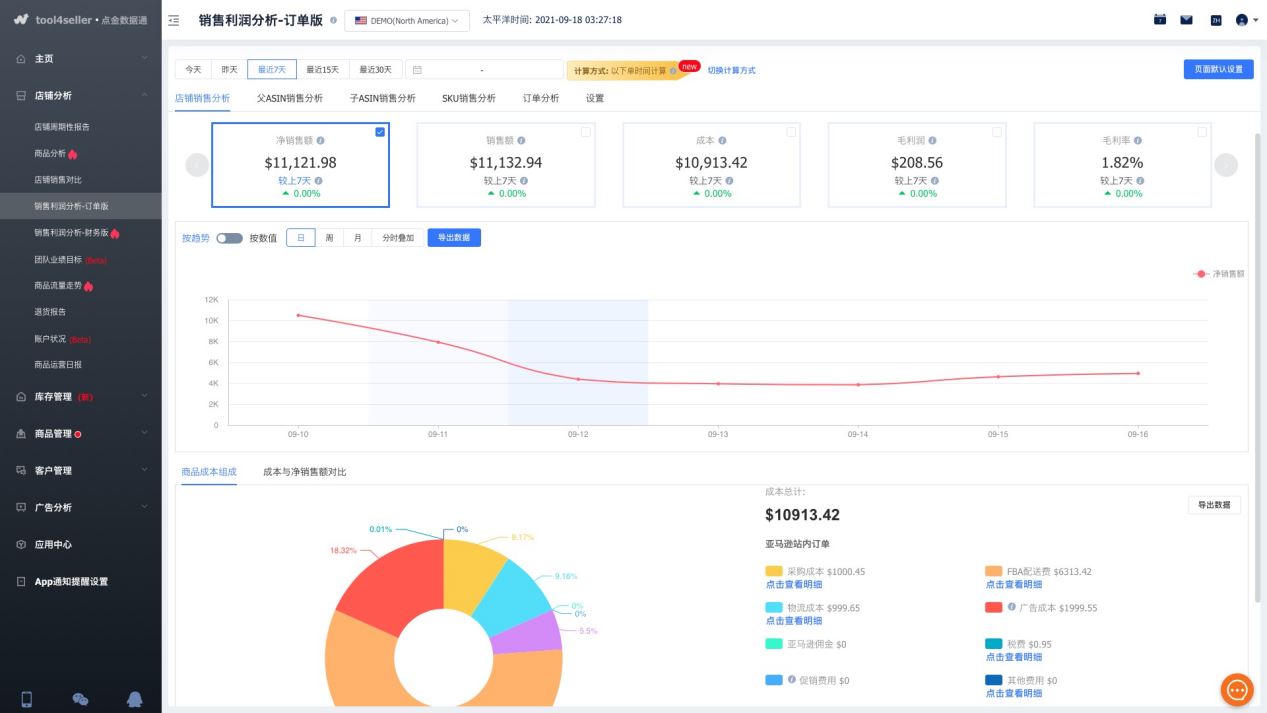Click the info icon beside 广告成本
This screenshot has height=713, width=1267.
click(1011, 607)
